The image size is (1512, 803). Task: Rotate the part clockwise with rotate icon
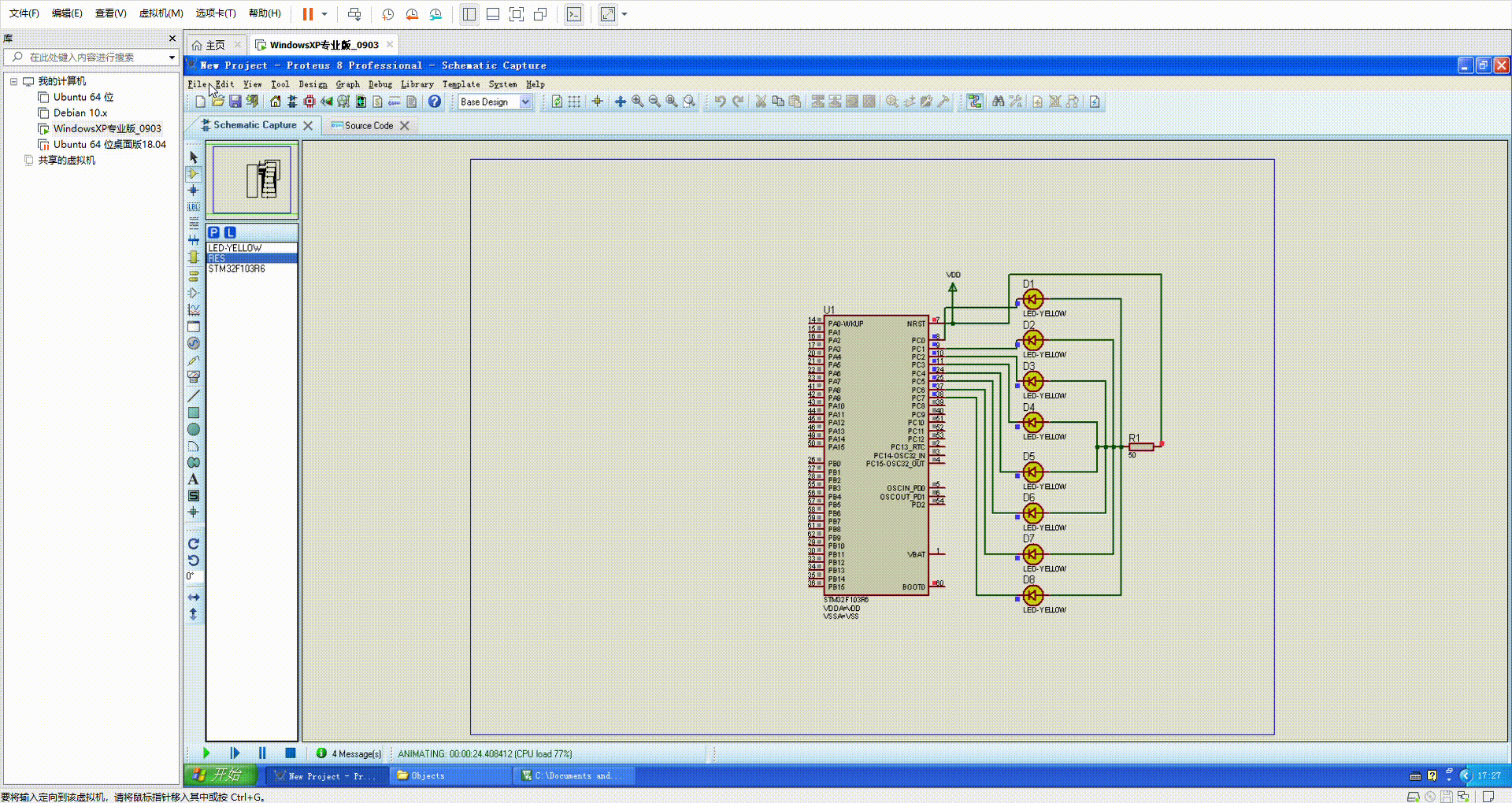point(194,543)
